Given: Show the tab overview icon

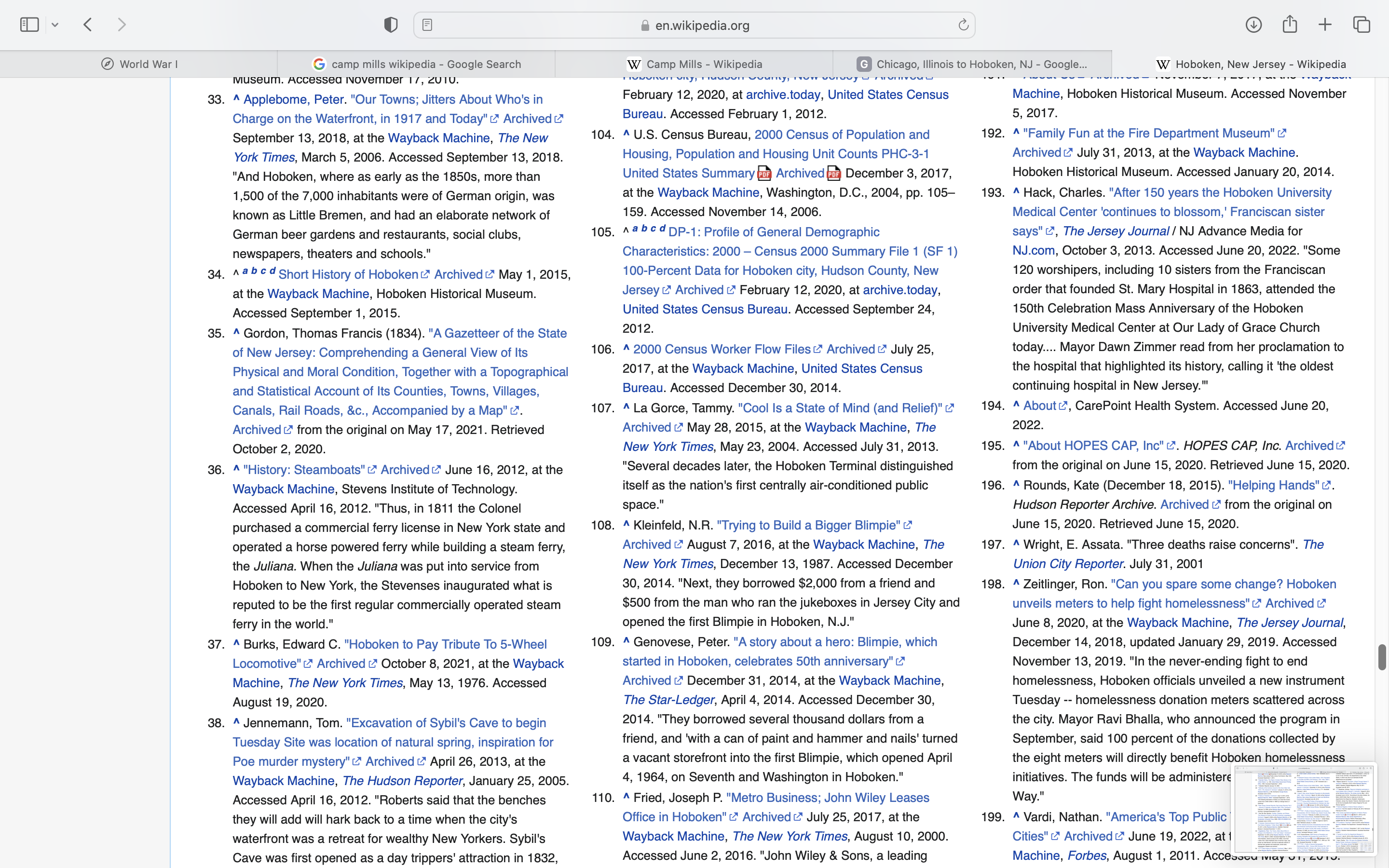Looking at the screenshot, I should [1362, 25].
